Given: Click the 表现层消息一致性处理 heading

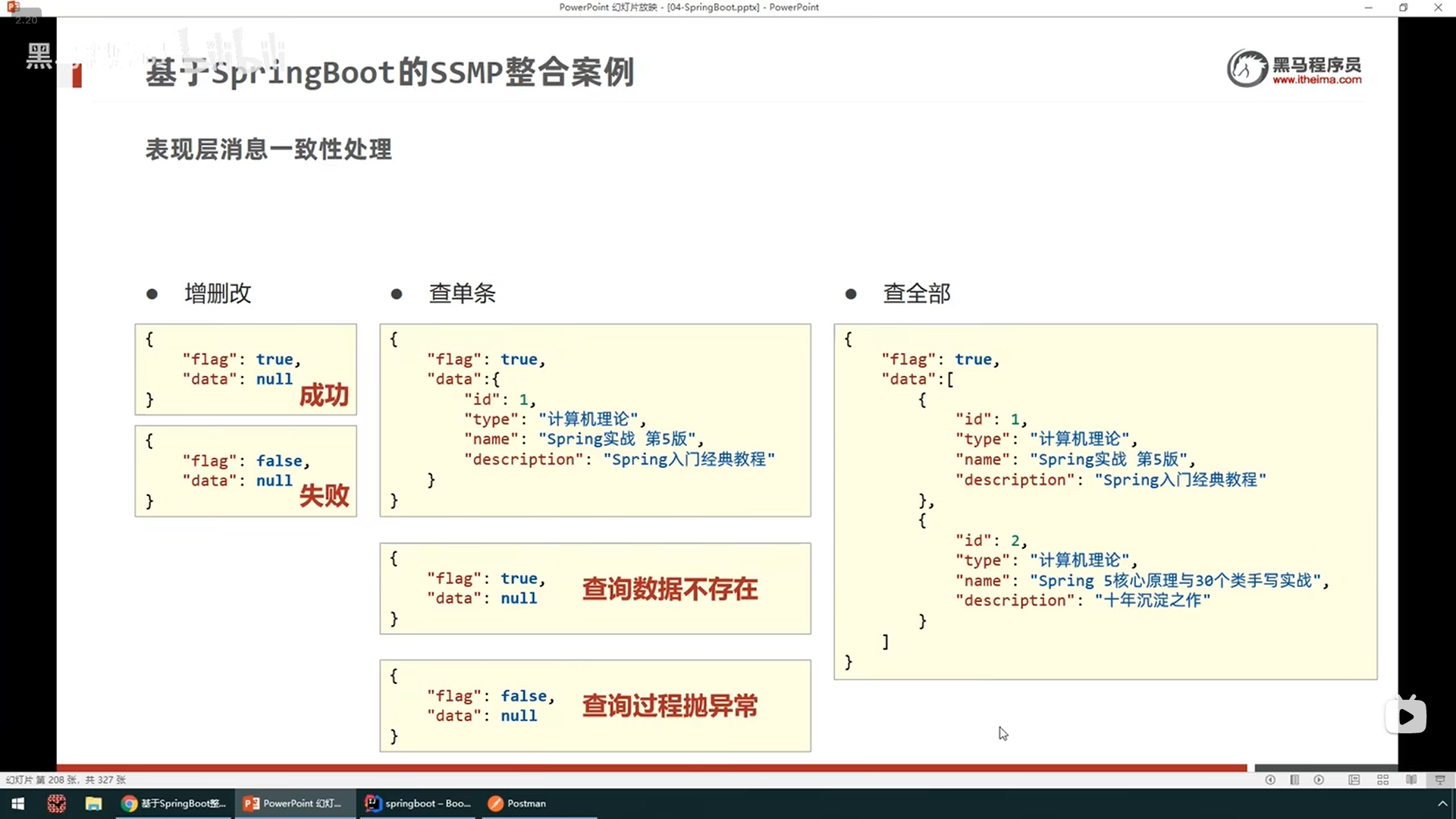Looking at the screenshot, I should click(268, 149).
